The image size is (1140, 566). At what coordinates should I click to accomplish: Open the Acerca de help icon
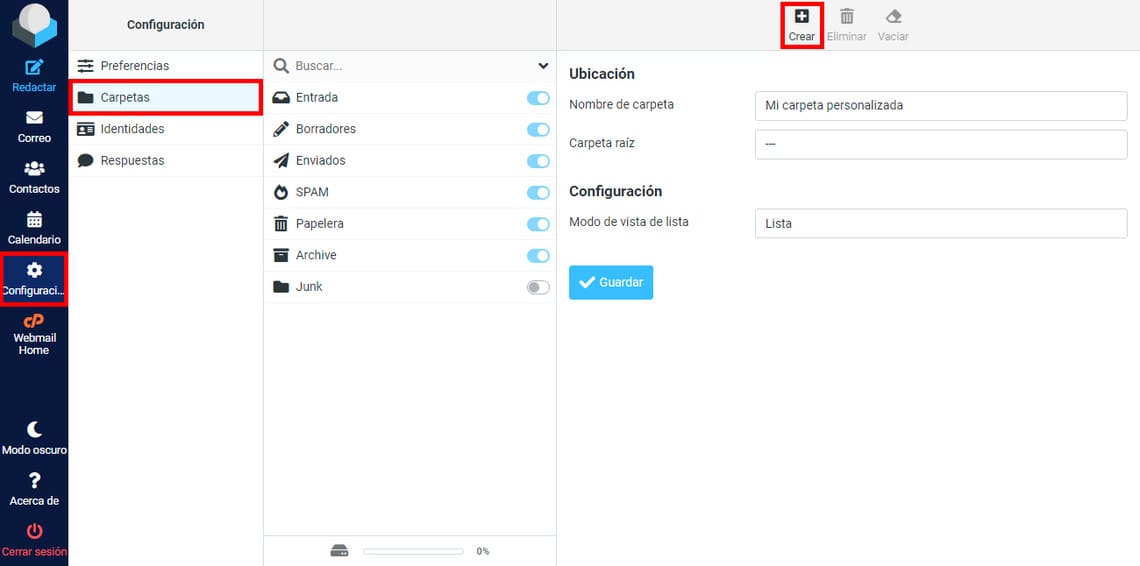34,481
